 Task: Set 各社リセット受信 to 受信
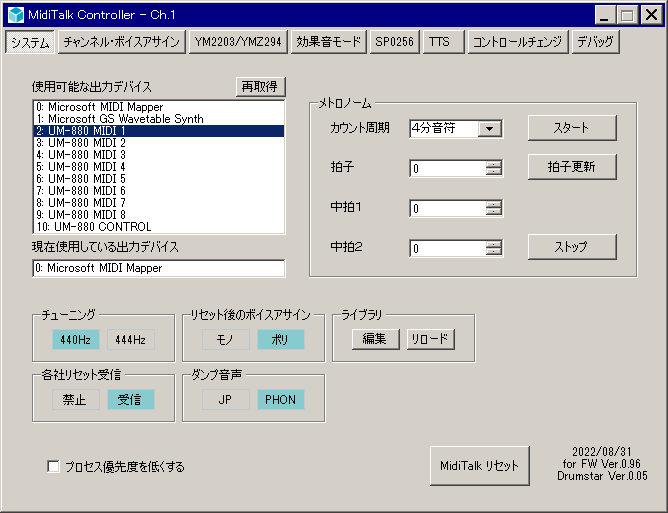(x=131, y=400)
